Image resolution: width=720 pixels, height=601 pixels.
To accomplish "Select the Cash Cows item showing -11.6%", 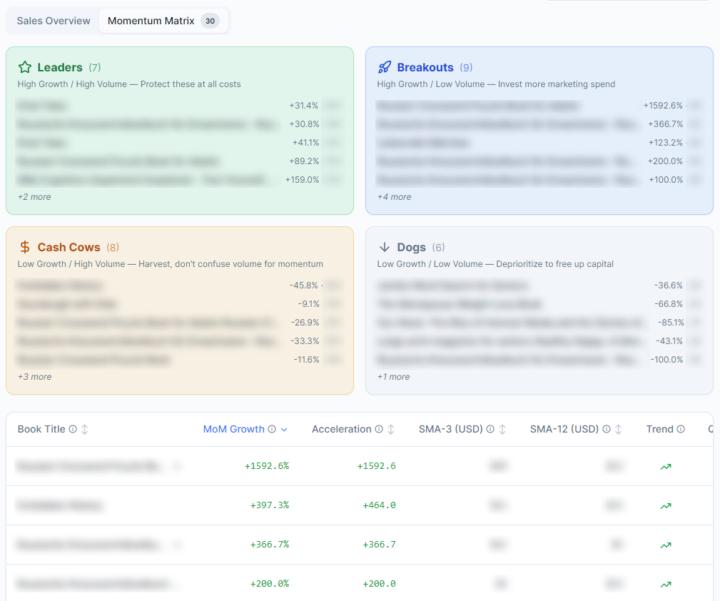I will coord(179,359).
